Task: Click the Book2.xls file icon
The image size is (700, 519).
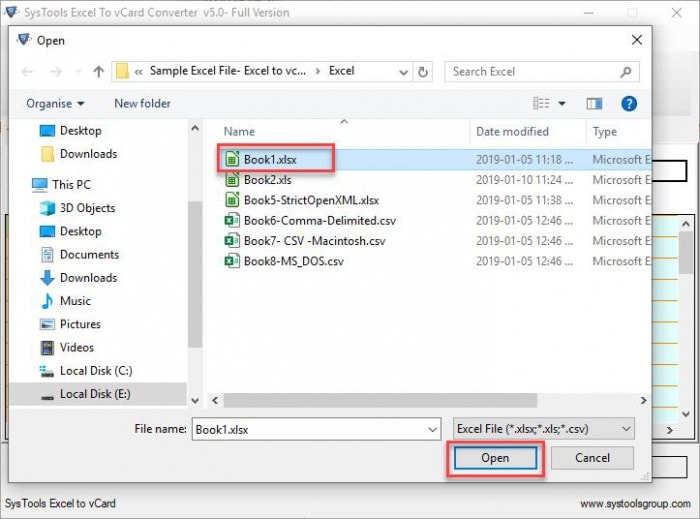Action: point(232,180)
